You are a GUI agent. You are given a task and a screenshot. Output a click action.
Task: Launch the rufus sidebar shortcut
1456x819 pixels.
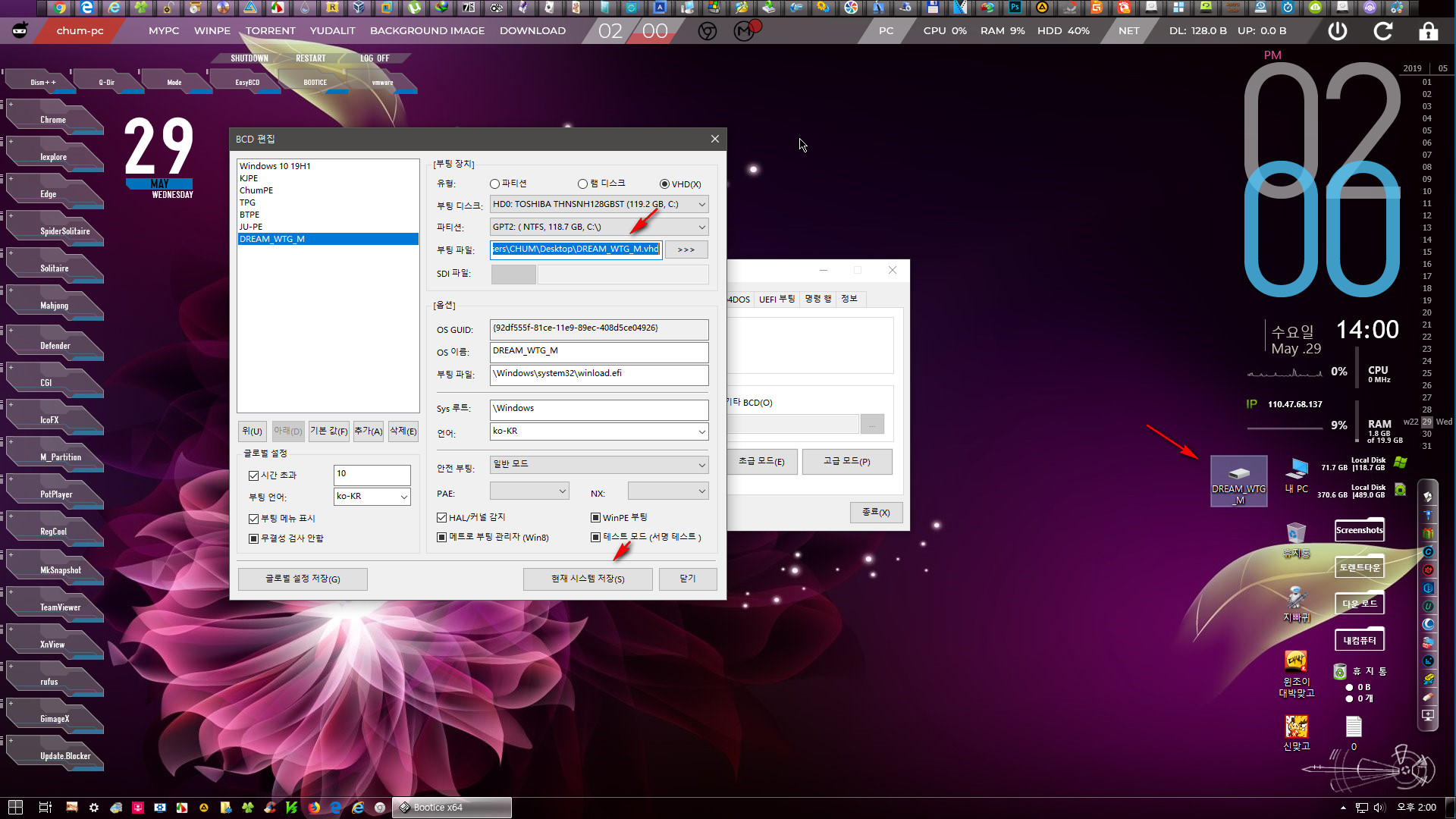click(x=54, y=682)
